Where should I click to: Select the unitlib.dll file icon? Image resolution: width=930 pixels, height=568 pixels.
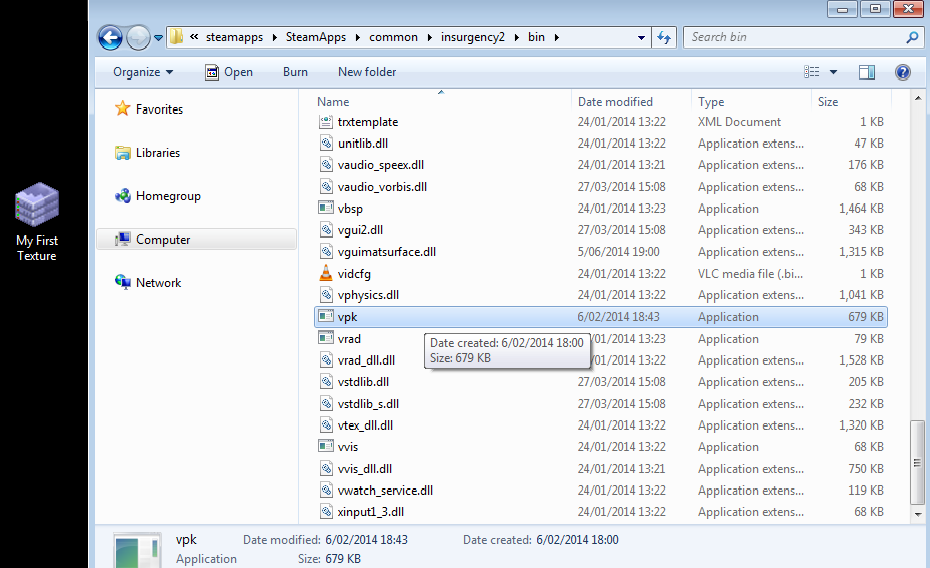coord(326,143)
